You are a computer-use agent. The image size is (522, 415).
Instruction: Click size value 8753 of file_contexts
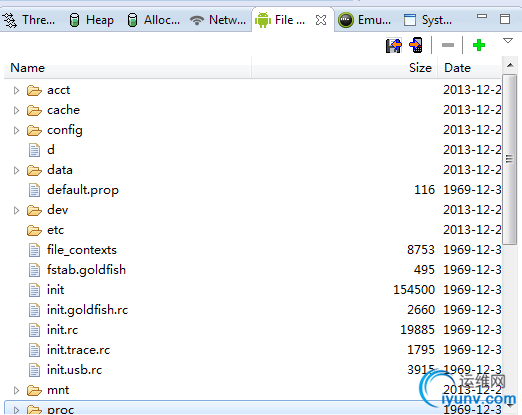[421, 250]
